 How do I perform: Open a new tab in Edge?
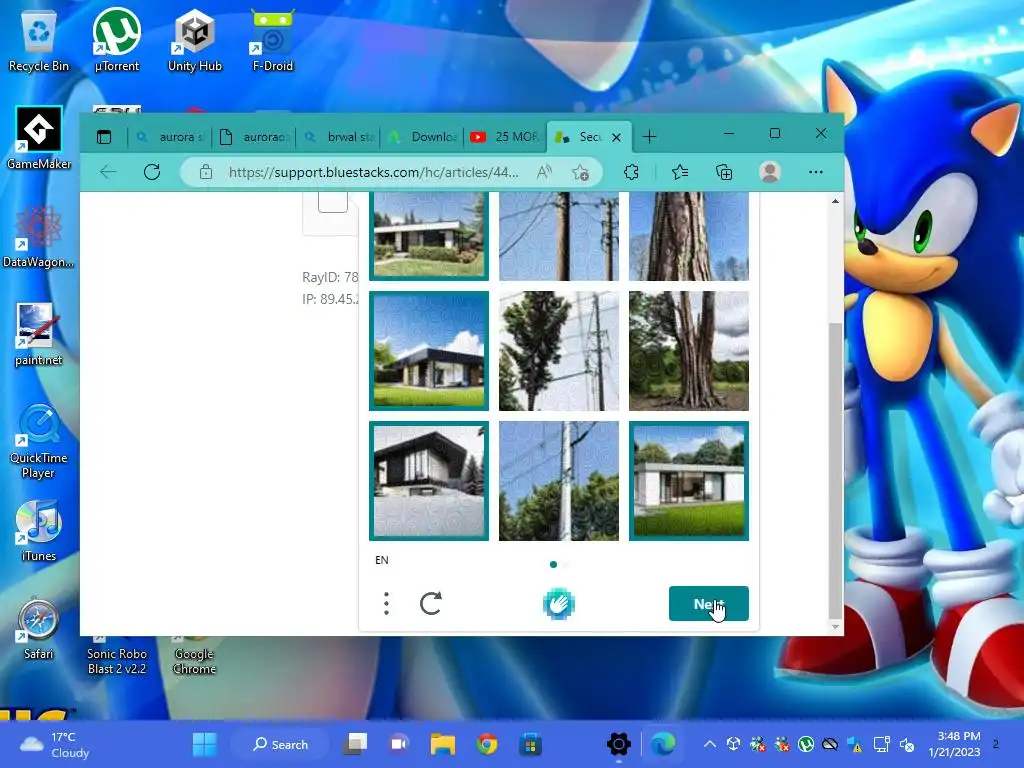tap(649, 136)
